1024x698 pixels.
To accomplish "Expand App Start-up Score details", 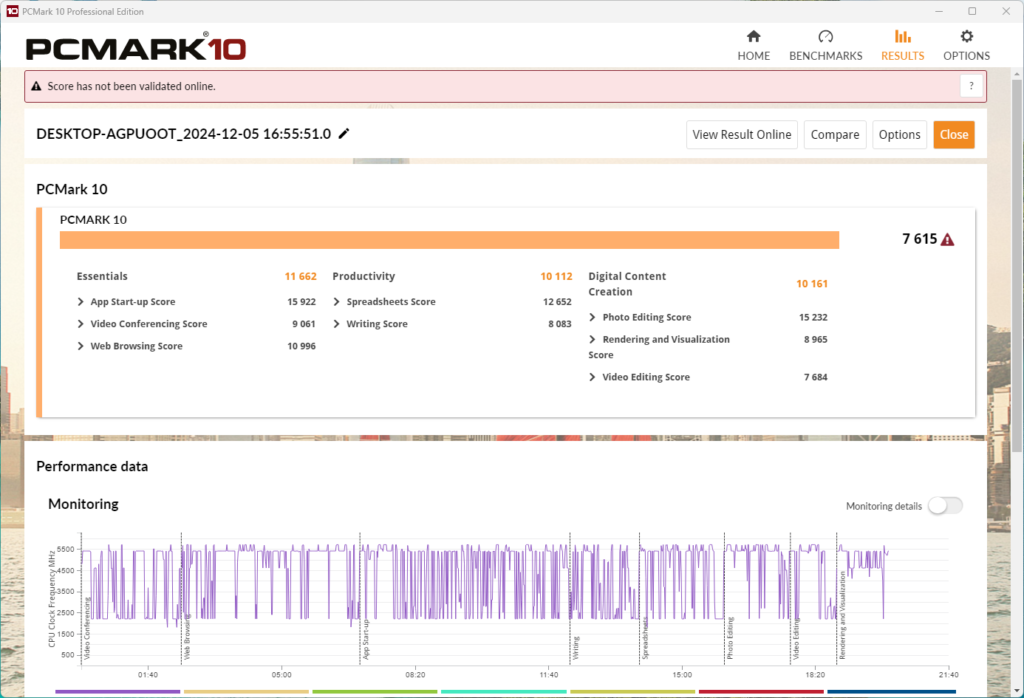I will click(x=80, y=302).
